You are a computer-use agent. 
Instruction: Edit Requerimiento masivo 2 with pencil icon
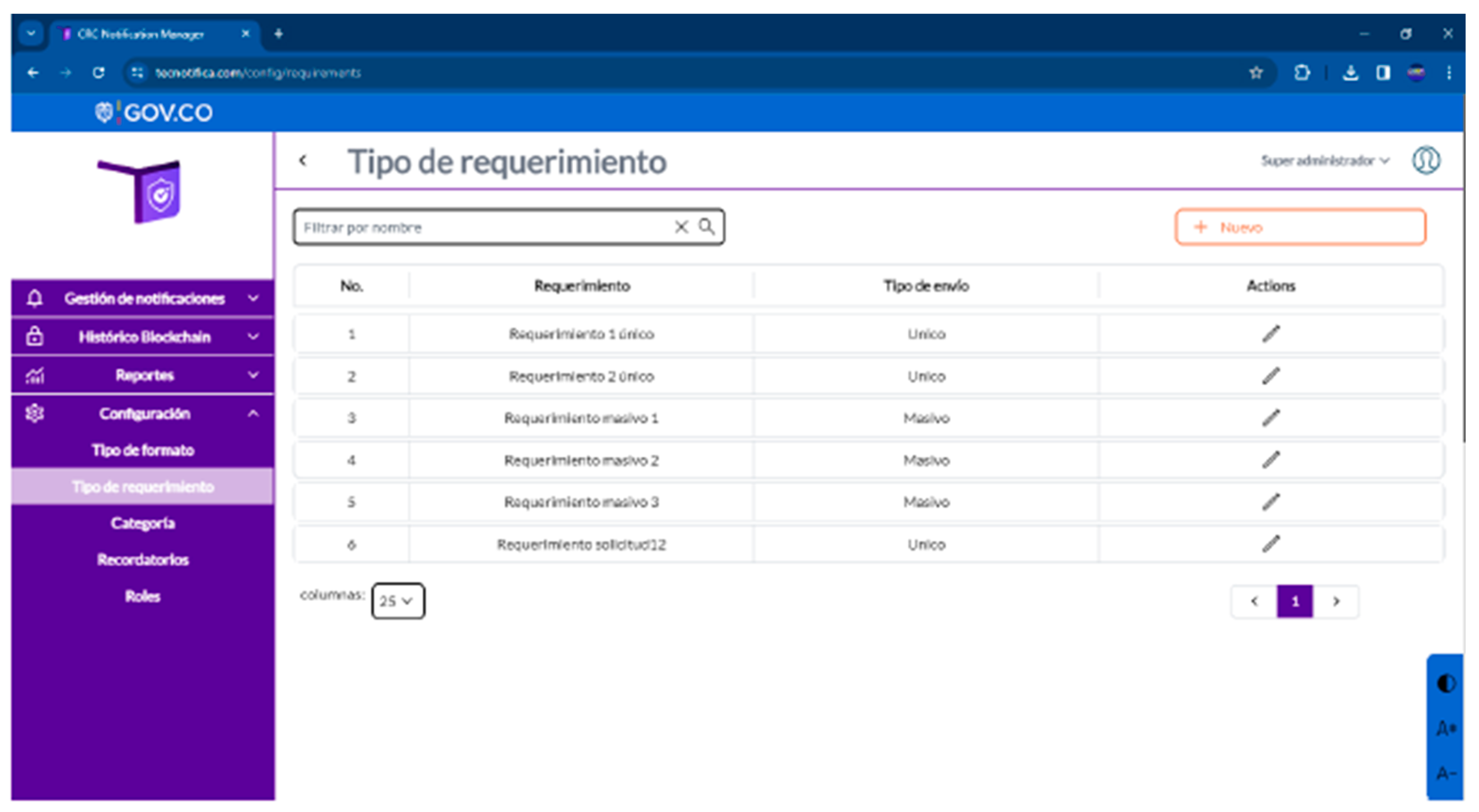pos(1270,459)
